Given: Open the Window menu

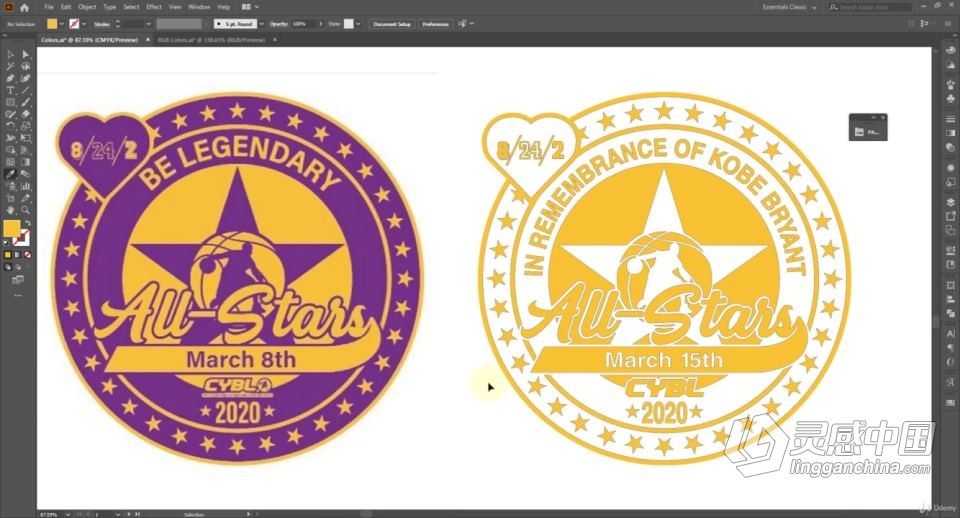Looking at the screenshot, I should (199, 7).
